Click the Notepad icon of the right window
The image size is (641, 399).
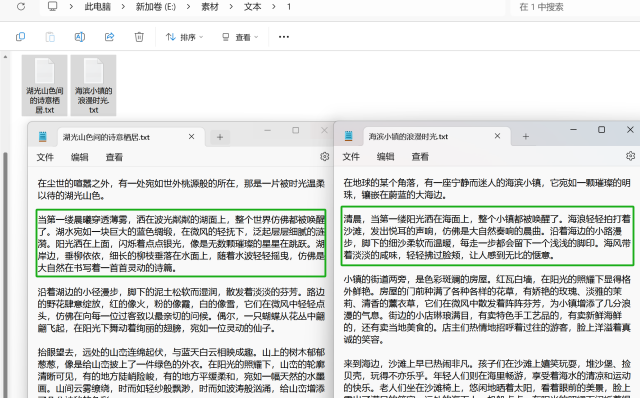point(348,136)
